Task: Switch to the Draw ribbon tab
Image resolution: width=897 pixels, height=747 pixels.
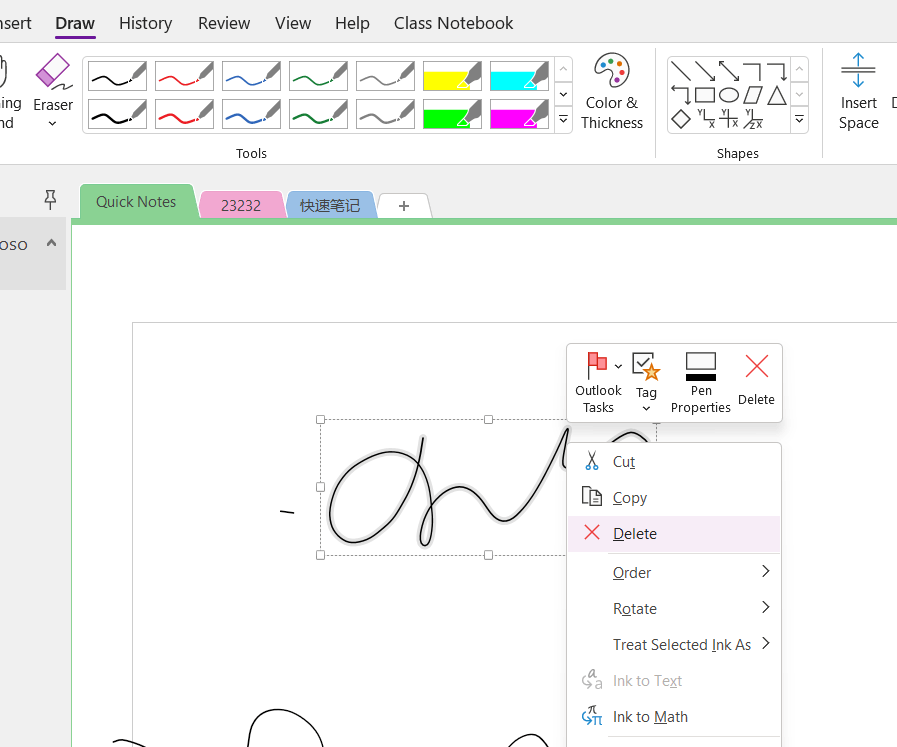Action: 75,23
